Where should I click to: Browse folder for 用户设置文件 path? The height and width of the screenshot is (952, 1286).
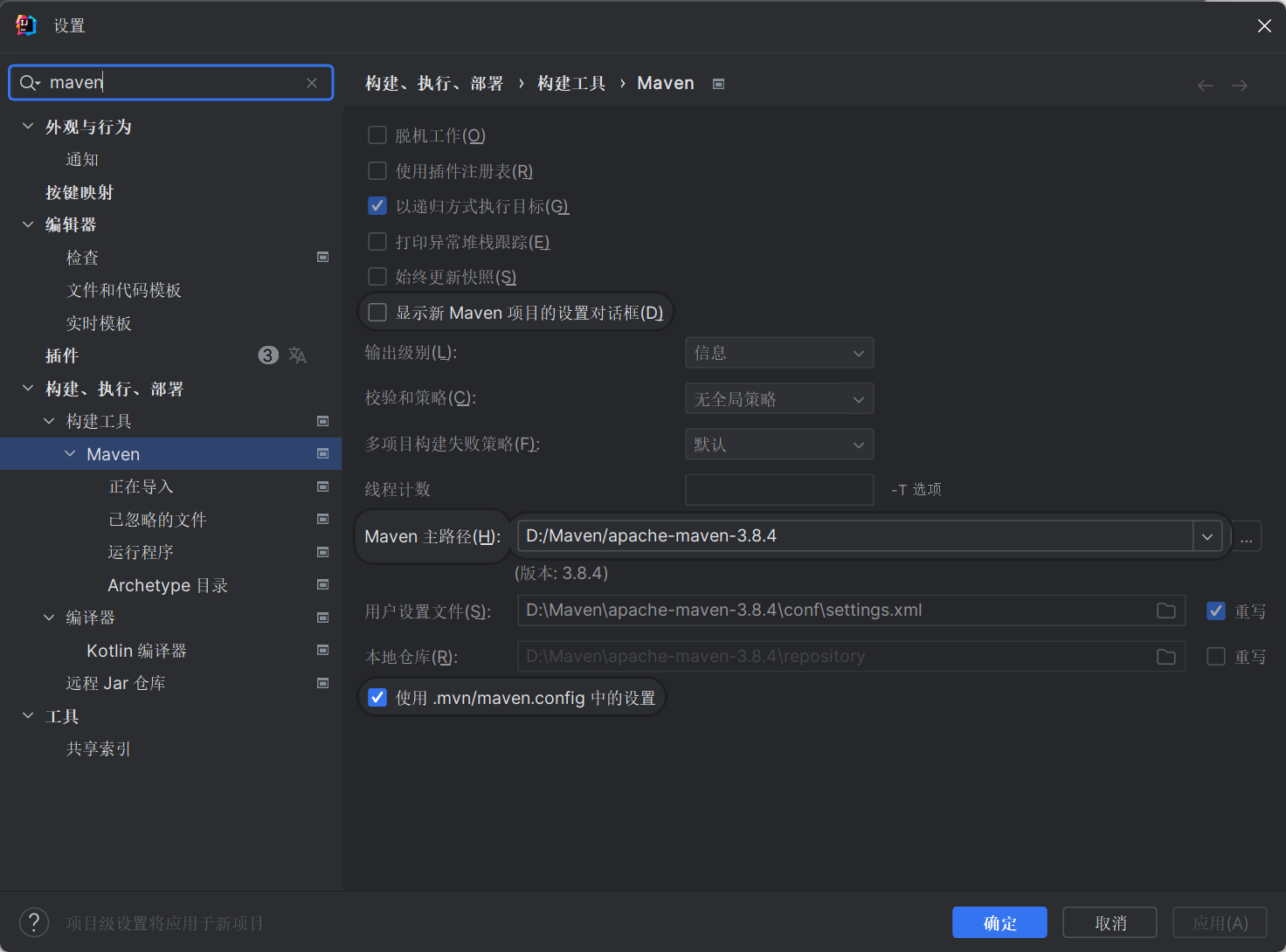(x=1166, y=611)
